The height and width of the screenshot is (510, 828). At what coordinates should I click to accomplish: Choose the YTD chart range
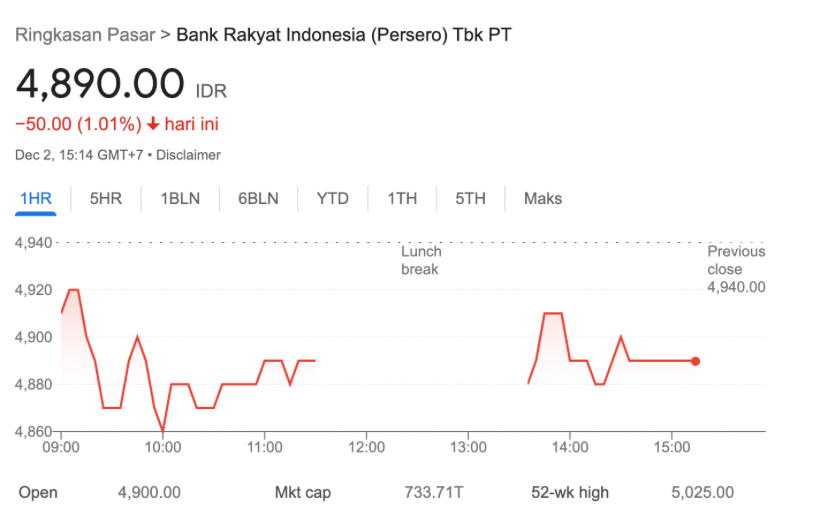[332, 198]
